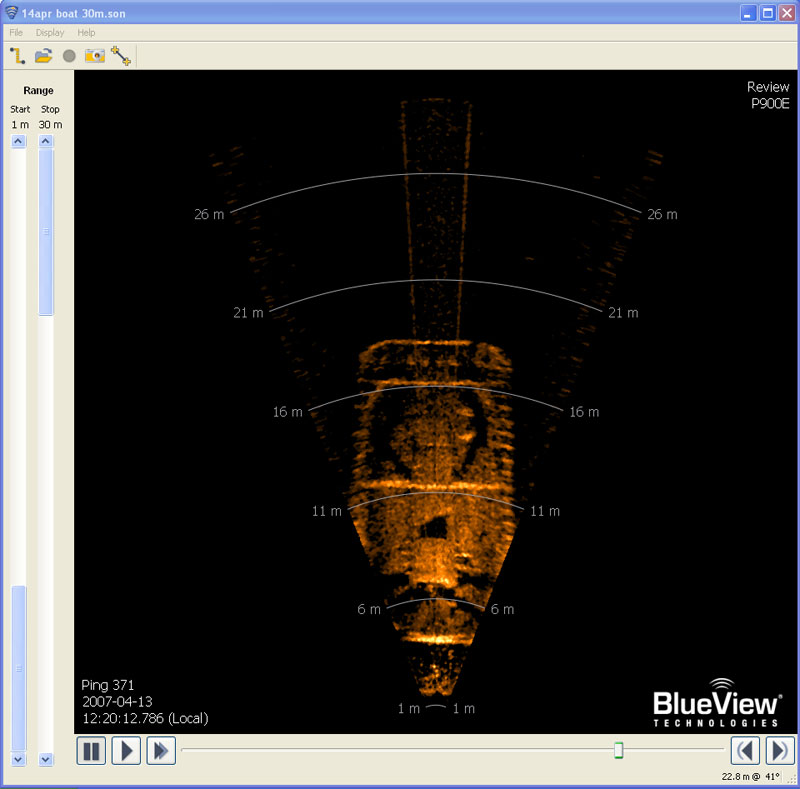Click the Start range slider thumb

[x=18, y=667]
